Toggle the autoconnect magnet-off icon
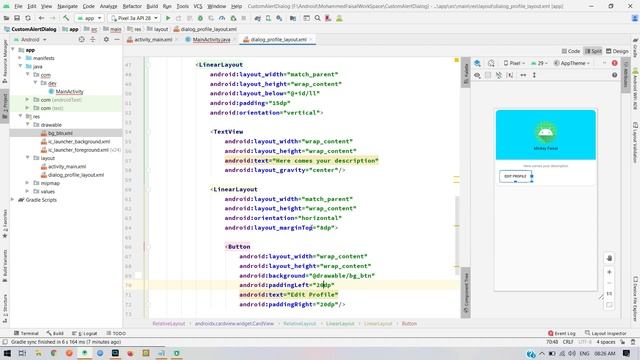The image size is (640, 360). (499, 75)
